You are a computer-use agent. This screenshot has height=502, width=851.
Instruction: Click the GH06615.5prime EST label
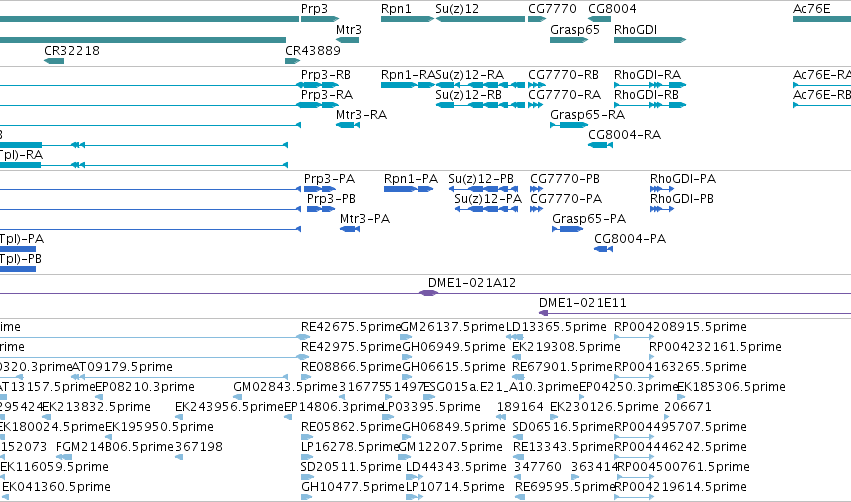pos(454,367)
